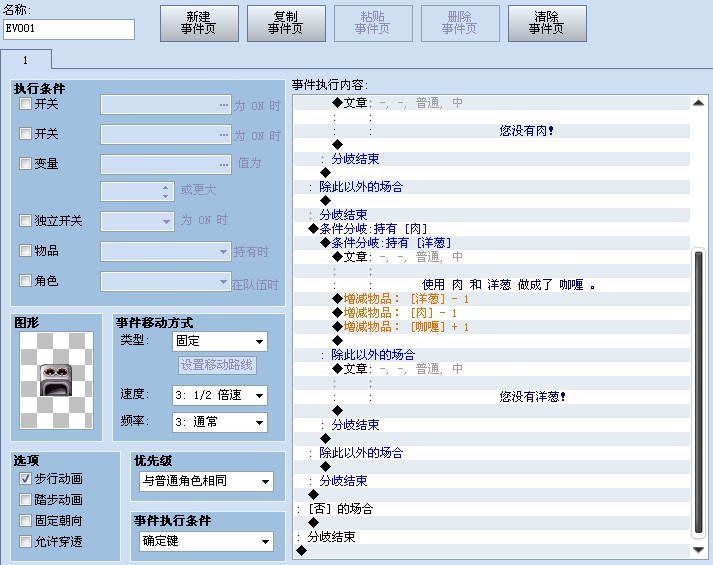The image size is (713, 565).
Task: Enable the 固定朝向 option
Action: [25, 520]
